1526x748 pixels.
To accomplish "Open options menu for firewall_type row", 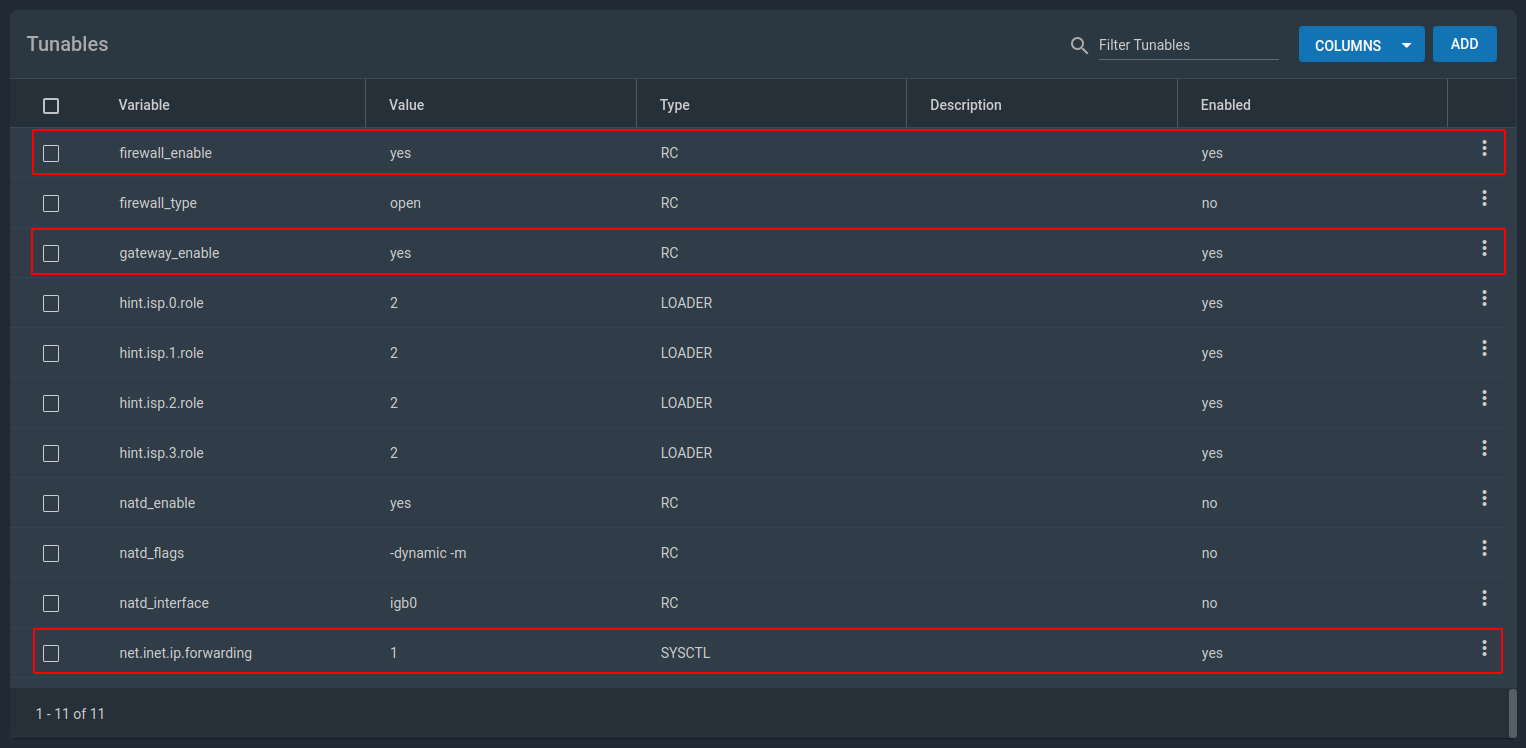I will pyautogui.click(x=1484, y=198).
